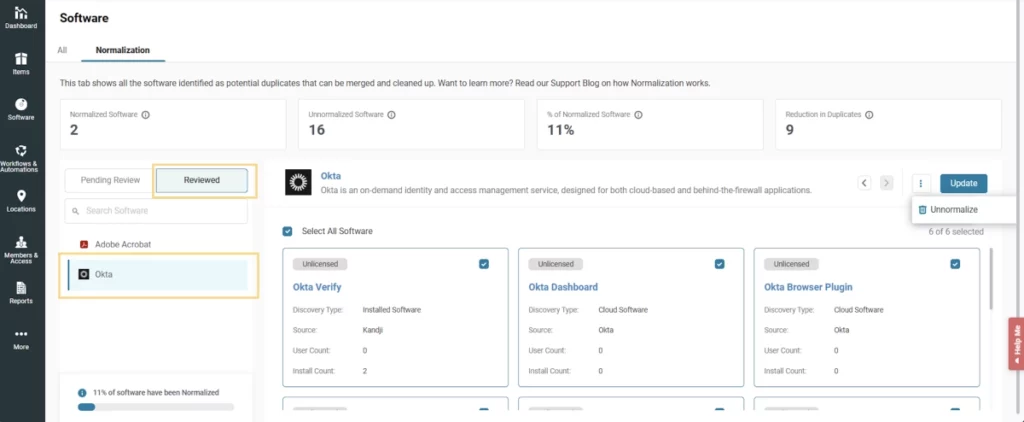
Task: Click the normalized software progress bar
Action: pyautogui.click(x=156, y=407)
